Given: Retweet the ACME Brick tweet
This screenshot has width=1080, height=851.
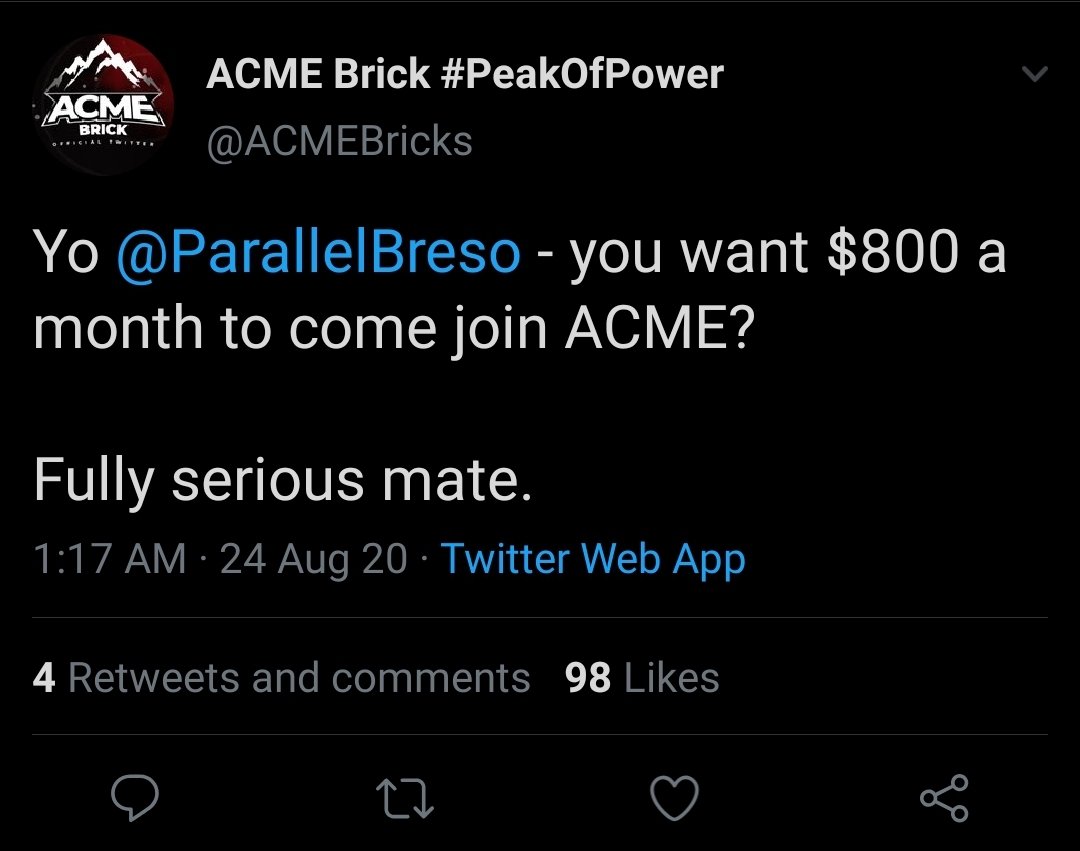Looking at the screenshot, I should coord(404,798).
